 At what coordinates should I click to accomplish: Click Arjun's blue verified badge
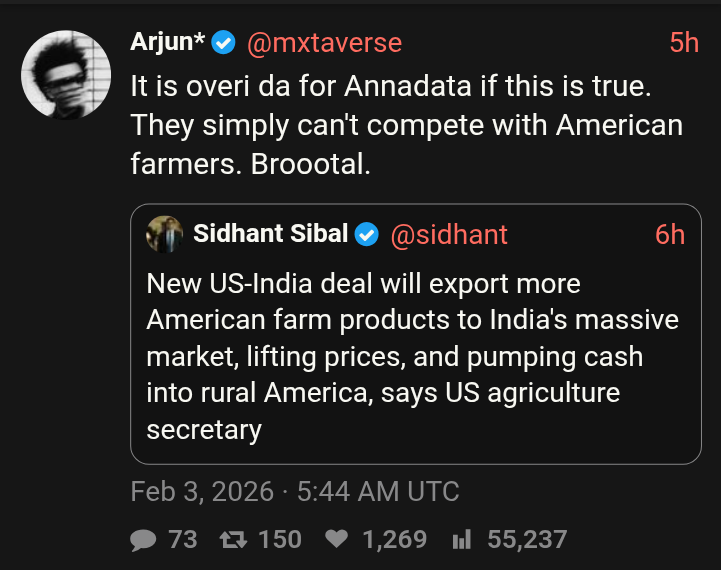(223, 43)
